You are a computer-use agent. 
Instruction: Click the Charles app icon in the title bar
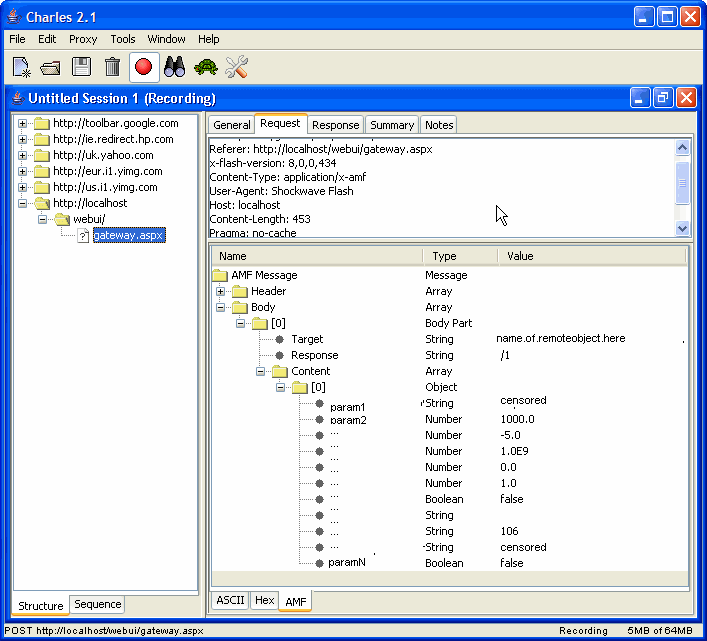tap(14, 17)
